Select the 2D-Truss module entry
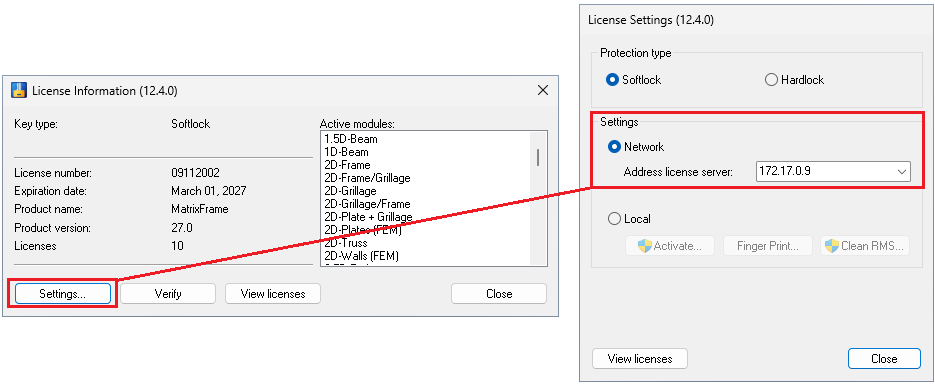The width and height of the screenshot is (935, 385). pos(346,243)
